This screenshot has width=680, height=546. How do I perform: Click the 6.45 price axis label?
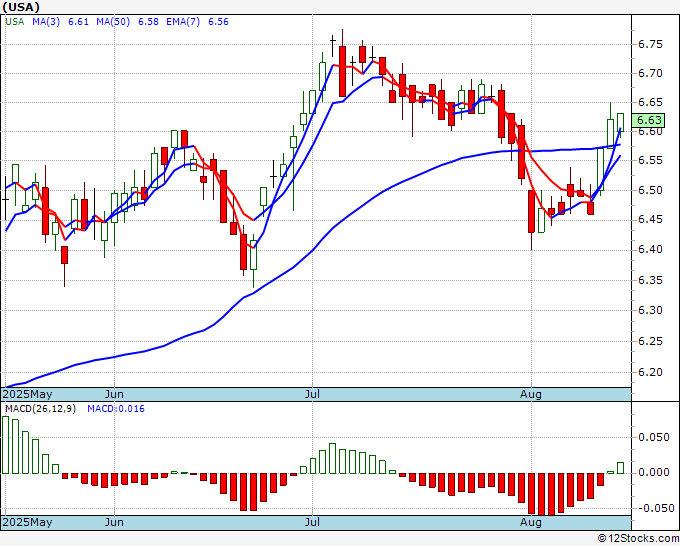coord(650,219)
